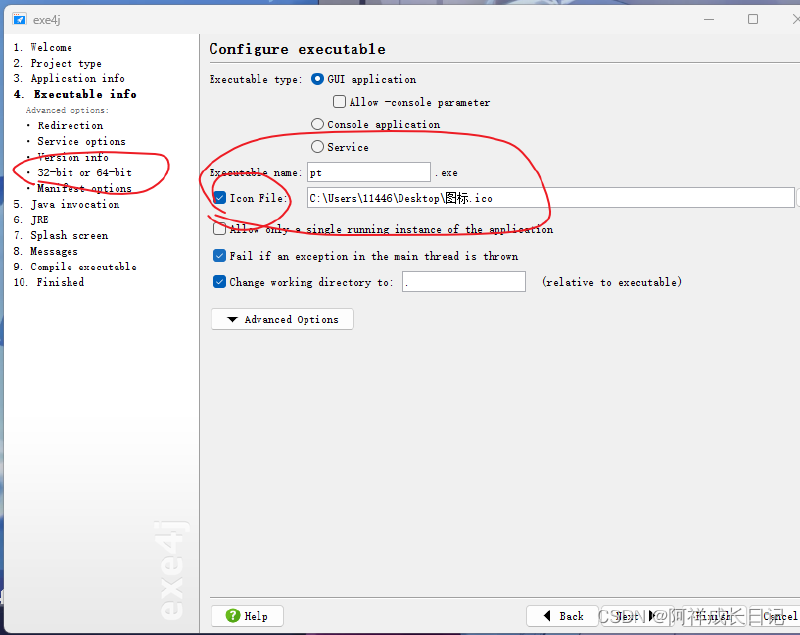Toggle Fail if exception in main thread checkbox
The image size is (800, 635).
coord(219,256)
